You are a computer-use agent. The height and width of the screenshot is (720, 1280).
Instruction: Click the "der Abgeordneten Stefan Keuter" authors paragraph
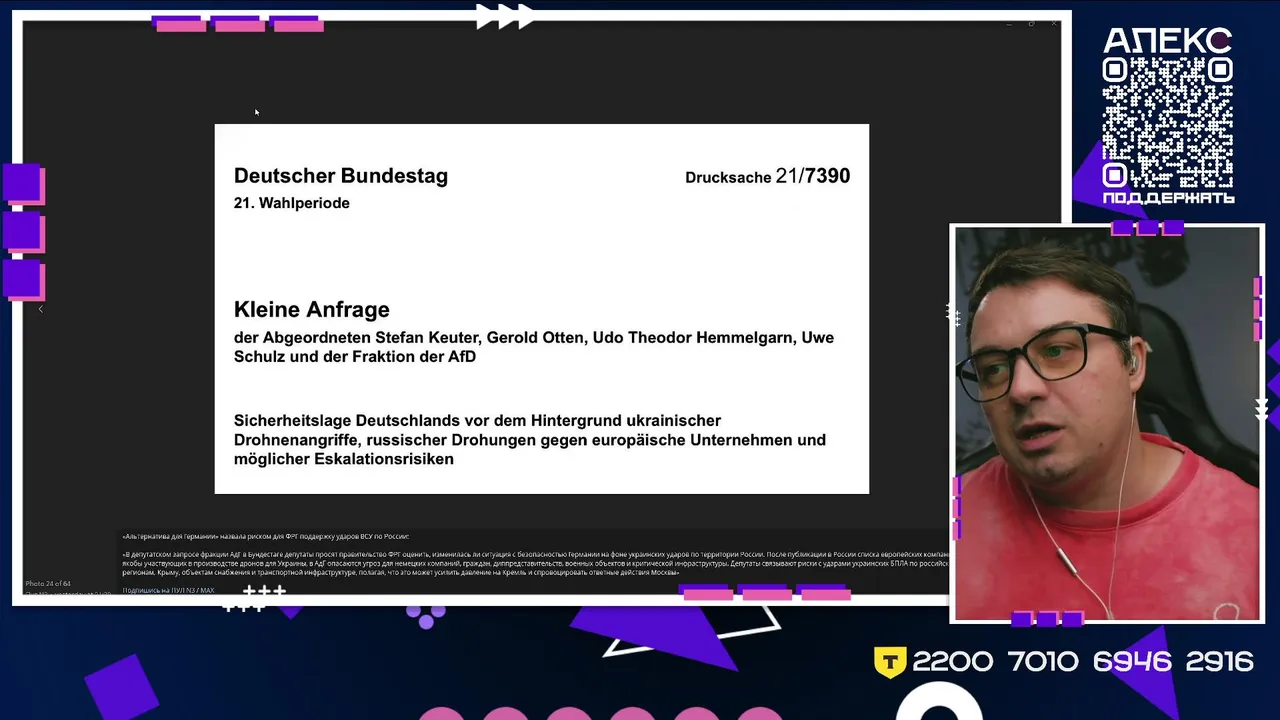coord(534,347)
